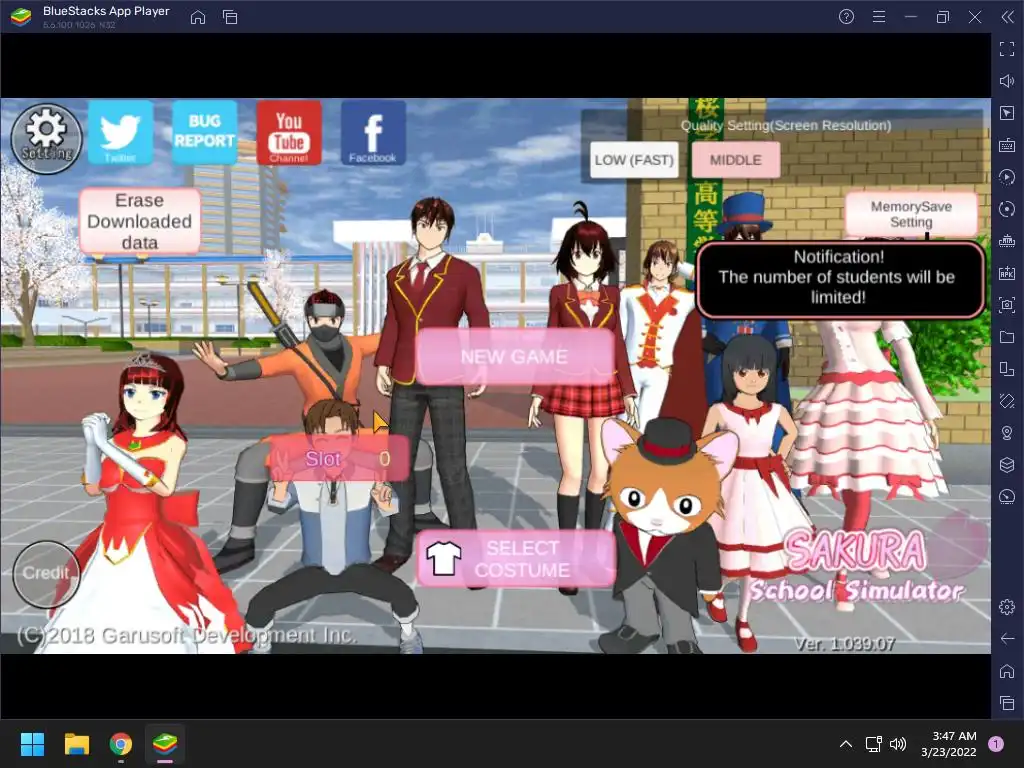Open the multi-instance manager layers icon
The width and height of the screenshot is (1024, 768).
(1007, 465)
